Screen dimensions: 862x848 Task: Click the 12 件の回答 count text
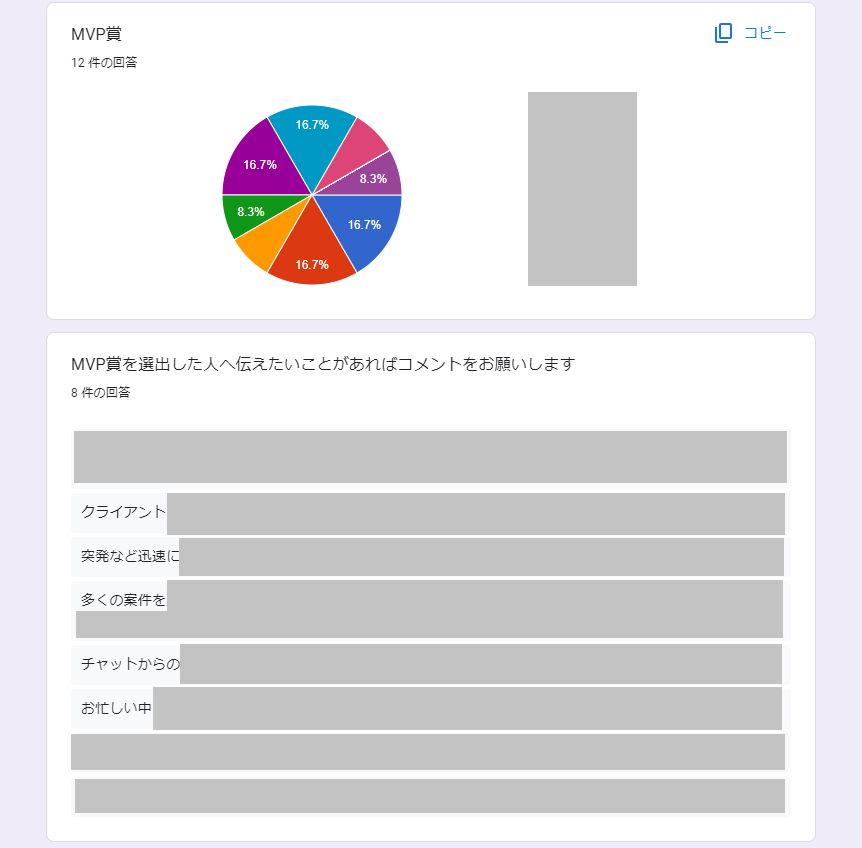click(x=104, y=63)
